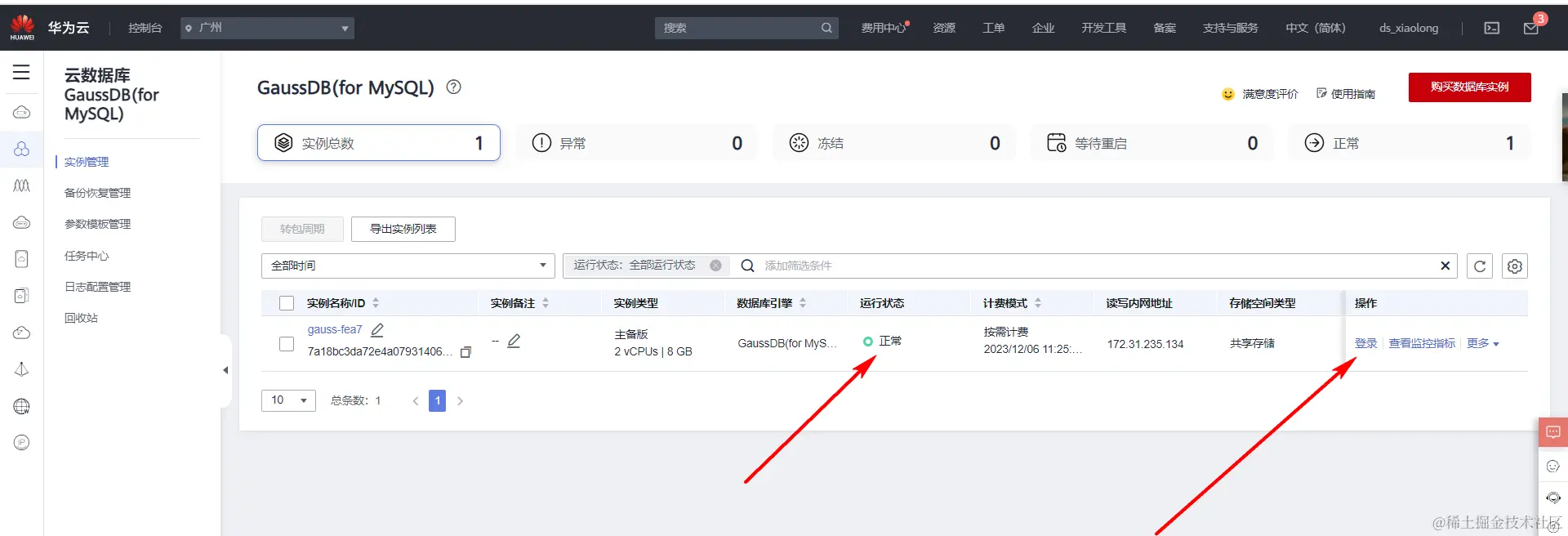
Task: Open the 满意度评价 link
Action: click(x=1259, y=94)
